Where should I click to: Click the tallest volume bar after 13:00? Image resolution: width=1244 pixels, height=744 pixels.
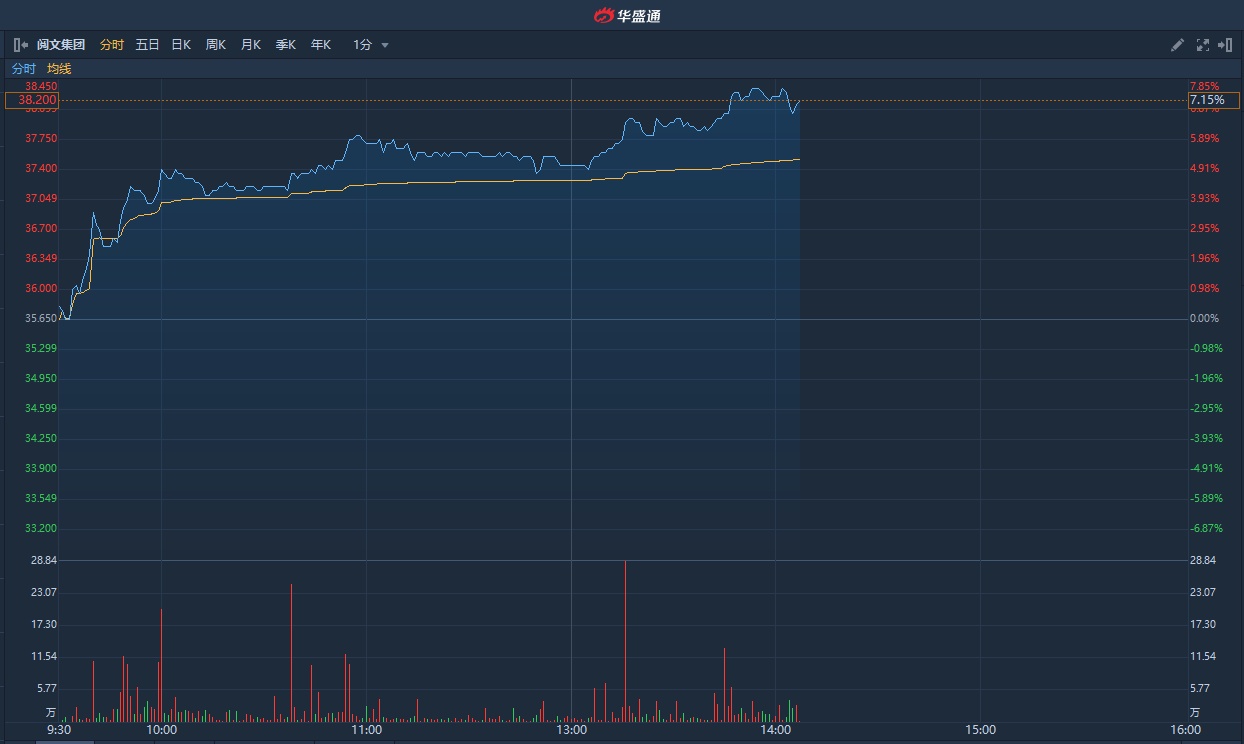tap(625, 640)
